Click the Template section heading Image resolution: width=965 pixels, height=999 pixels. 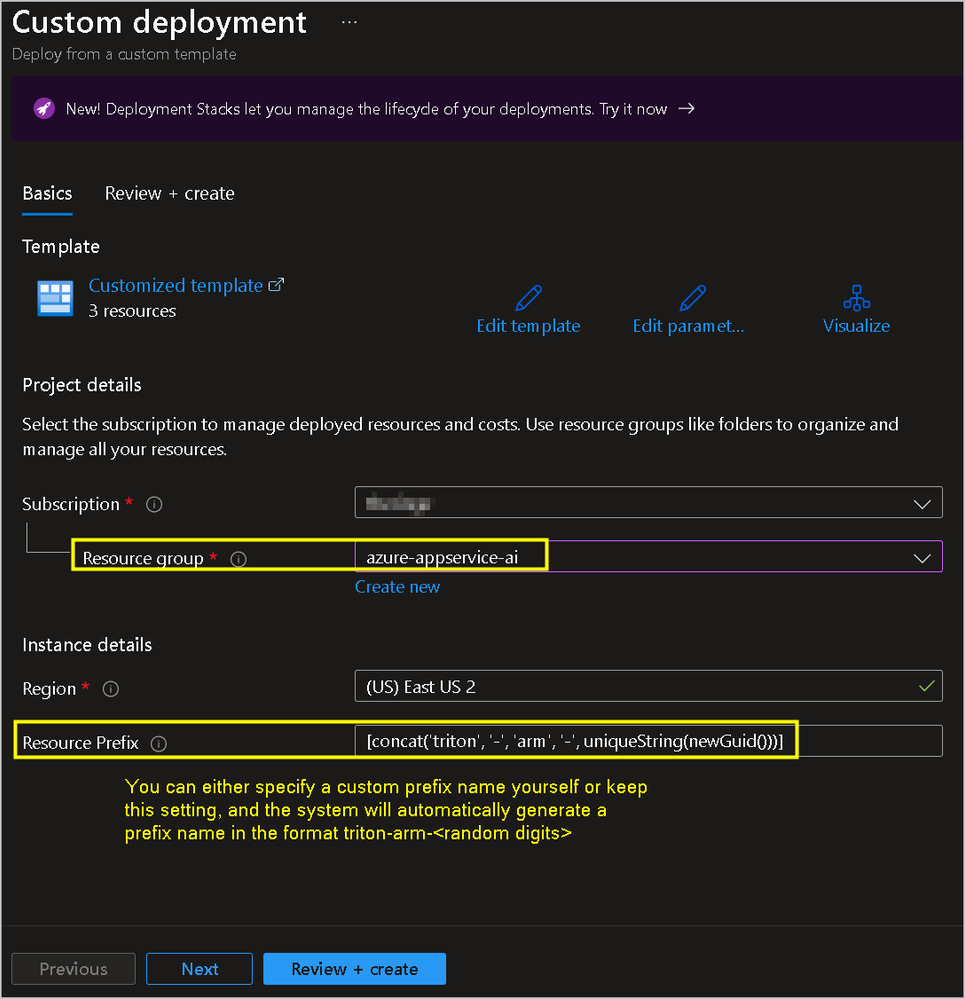point(61,247)
